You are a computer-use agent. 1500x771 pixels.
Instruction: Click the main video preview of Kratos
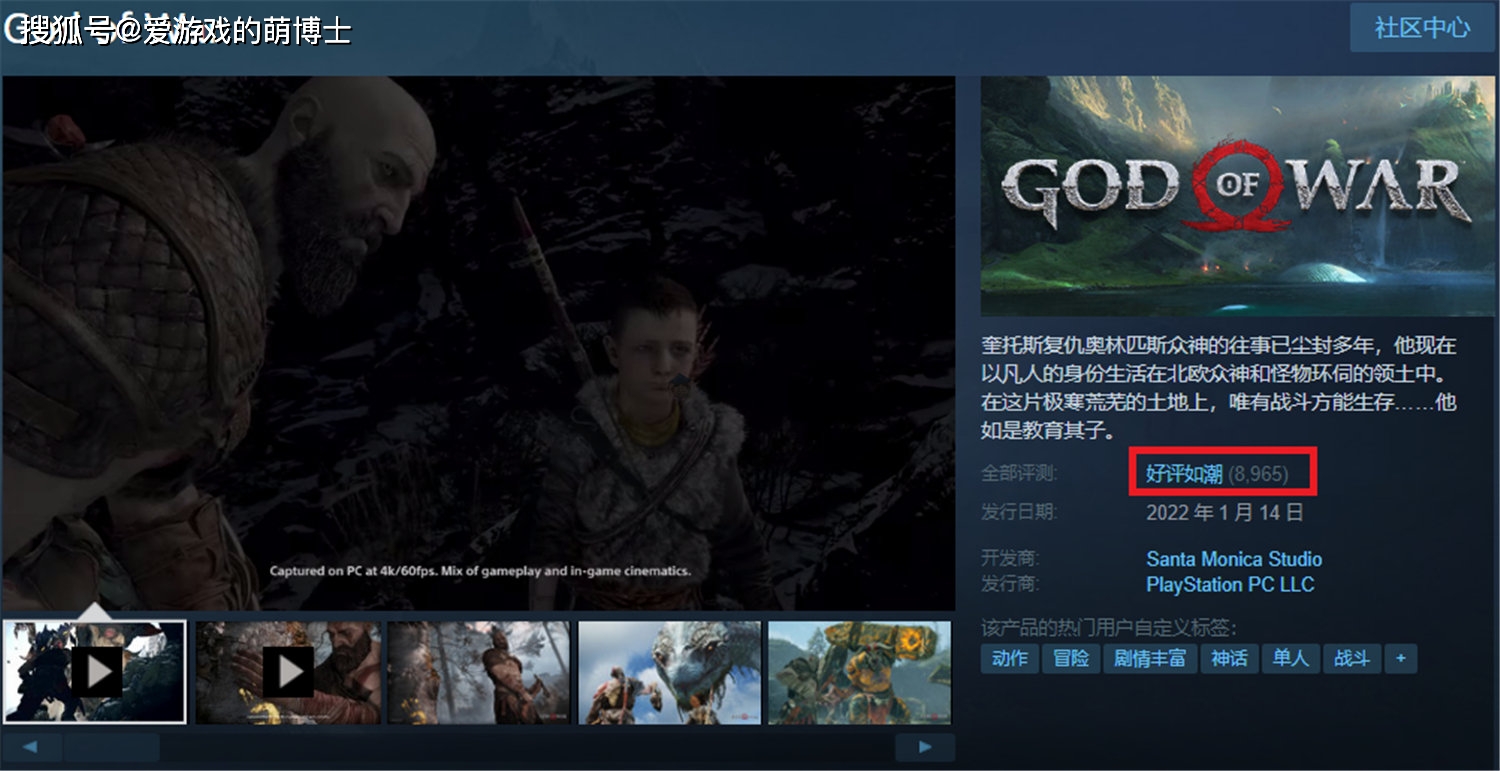(478, 343)
